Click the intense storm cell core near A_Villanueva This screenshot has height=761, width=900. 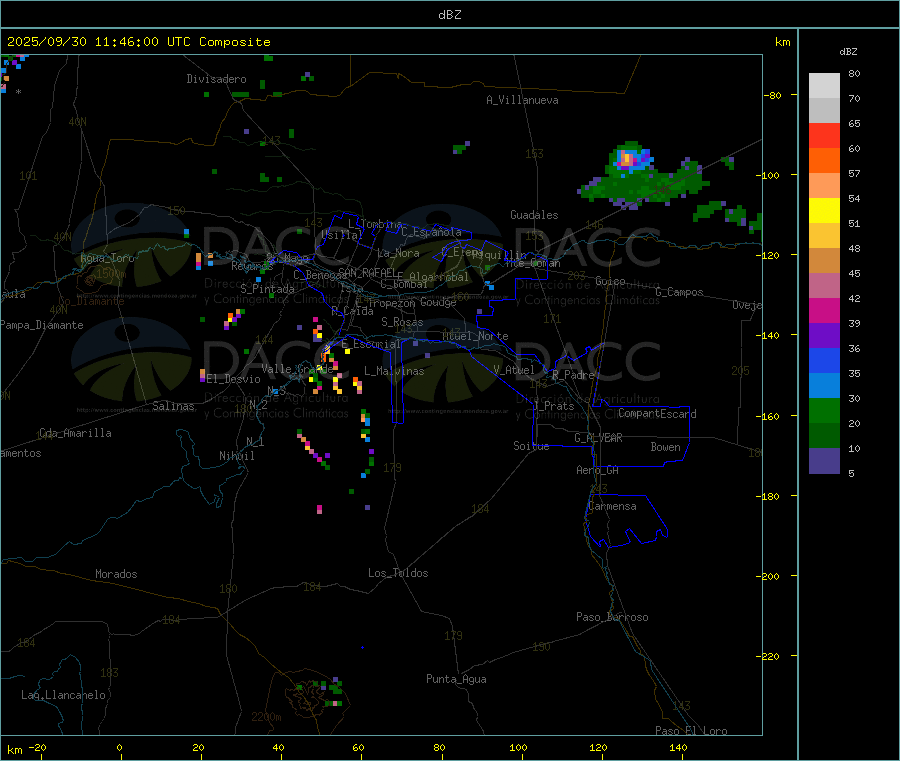(x=629, y=159)
